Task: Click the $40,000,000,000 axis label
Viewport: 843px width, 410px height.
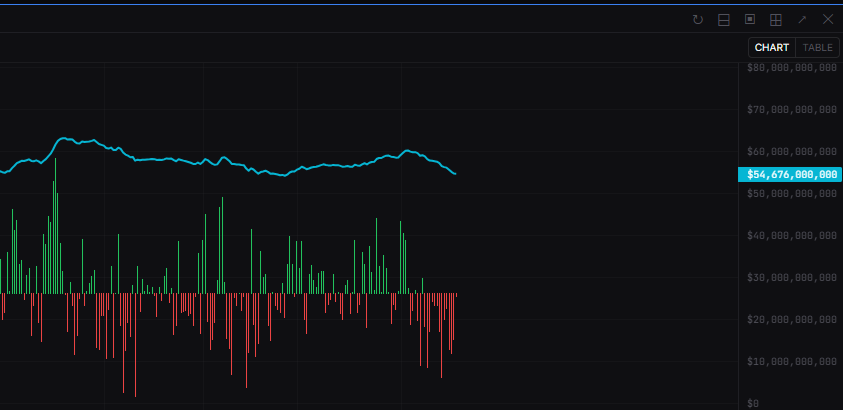Action: click(x=792, y=235)
